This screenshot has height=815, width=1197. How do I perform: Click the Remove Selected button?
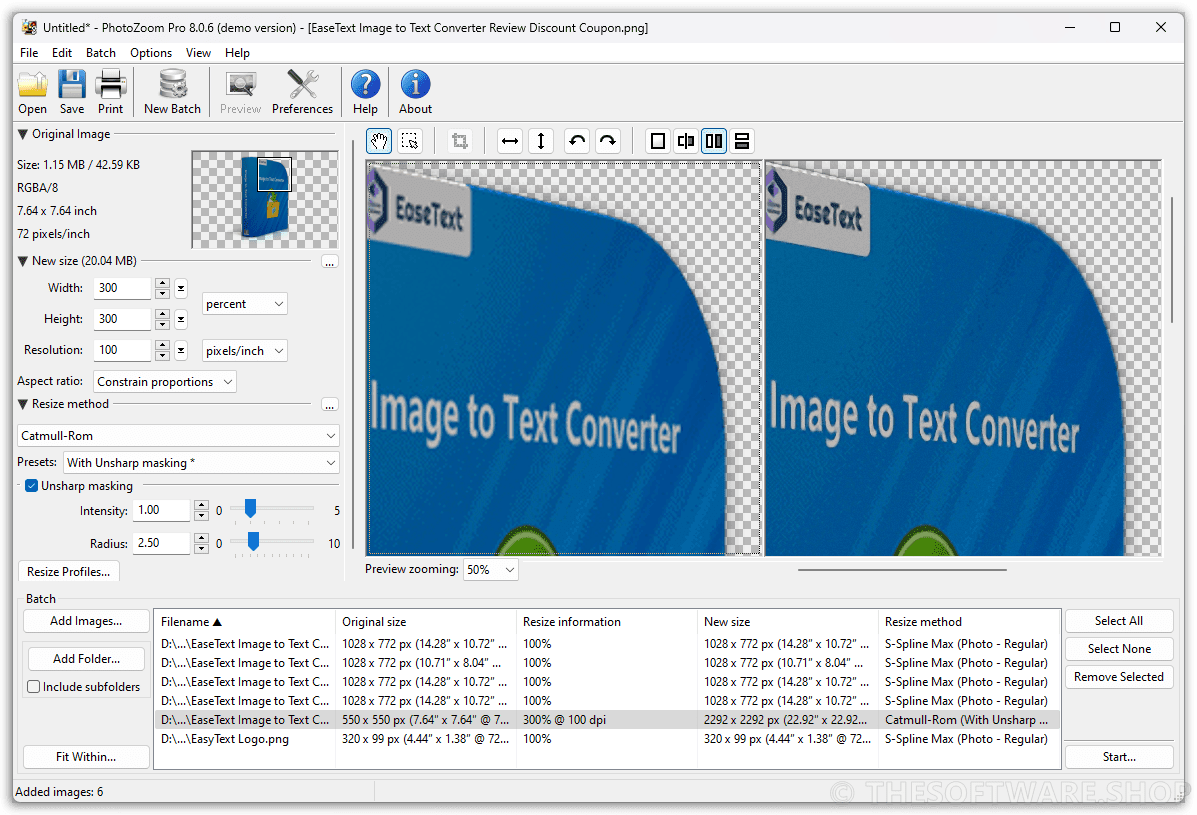[1119, 677]
